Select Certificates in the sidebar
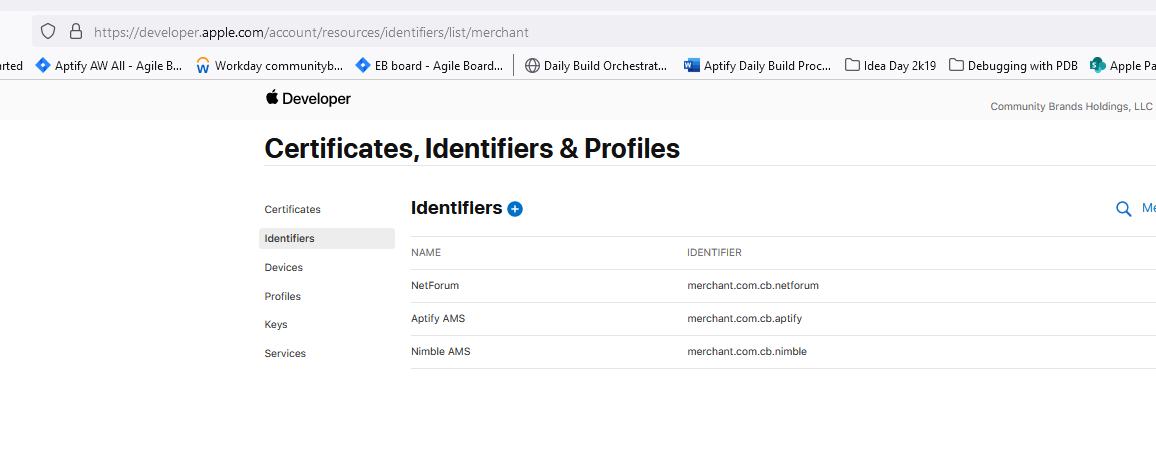Viewport: 1156px width, 461px height. pos(293,209)
